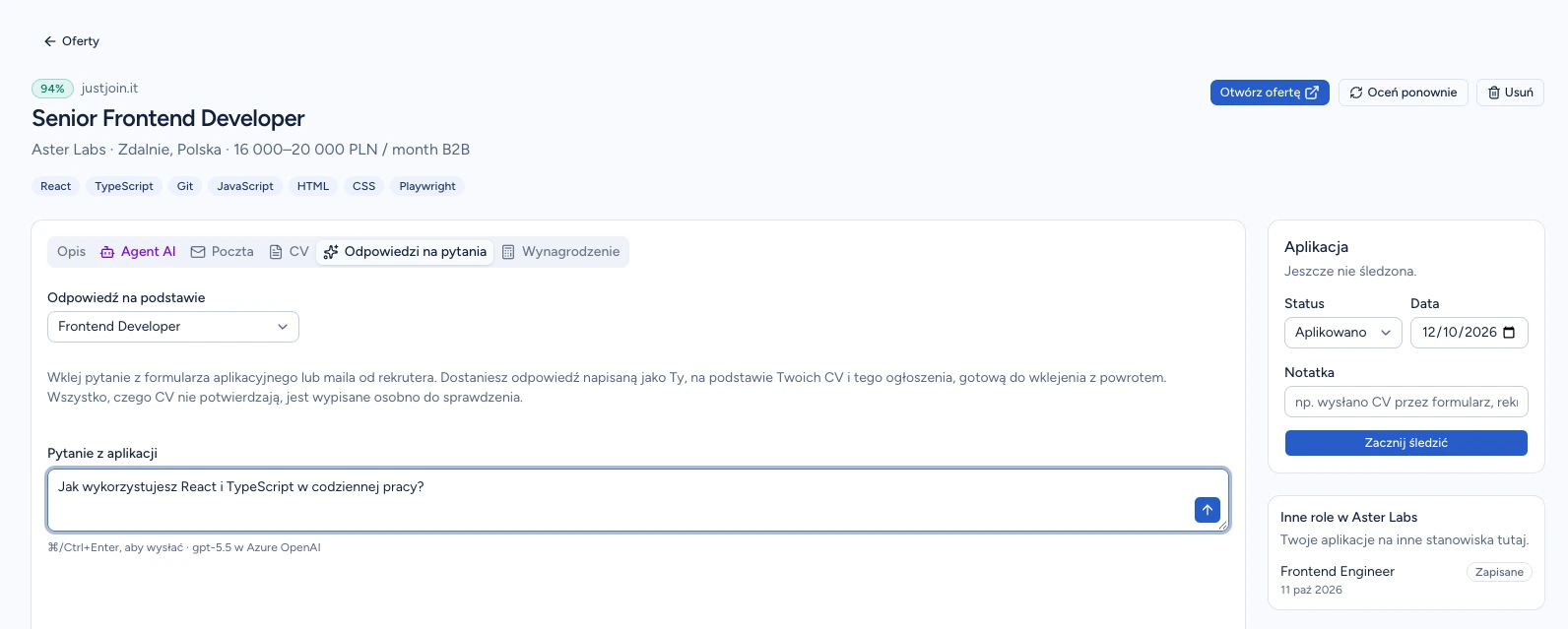Click the external-link icon in Otwórz ofertę

pyautogui.click(x=1312, y=93)
